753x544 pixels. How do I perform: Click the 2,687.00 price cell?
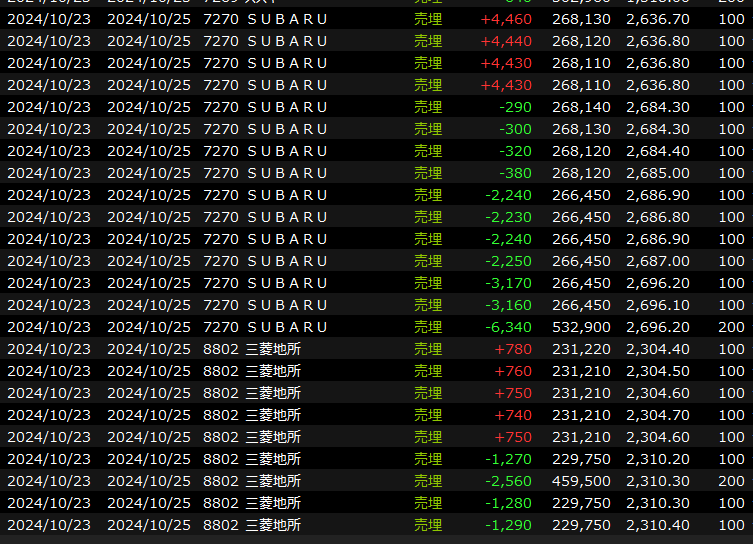[x=657, y=261]
